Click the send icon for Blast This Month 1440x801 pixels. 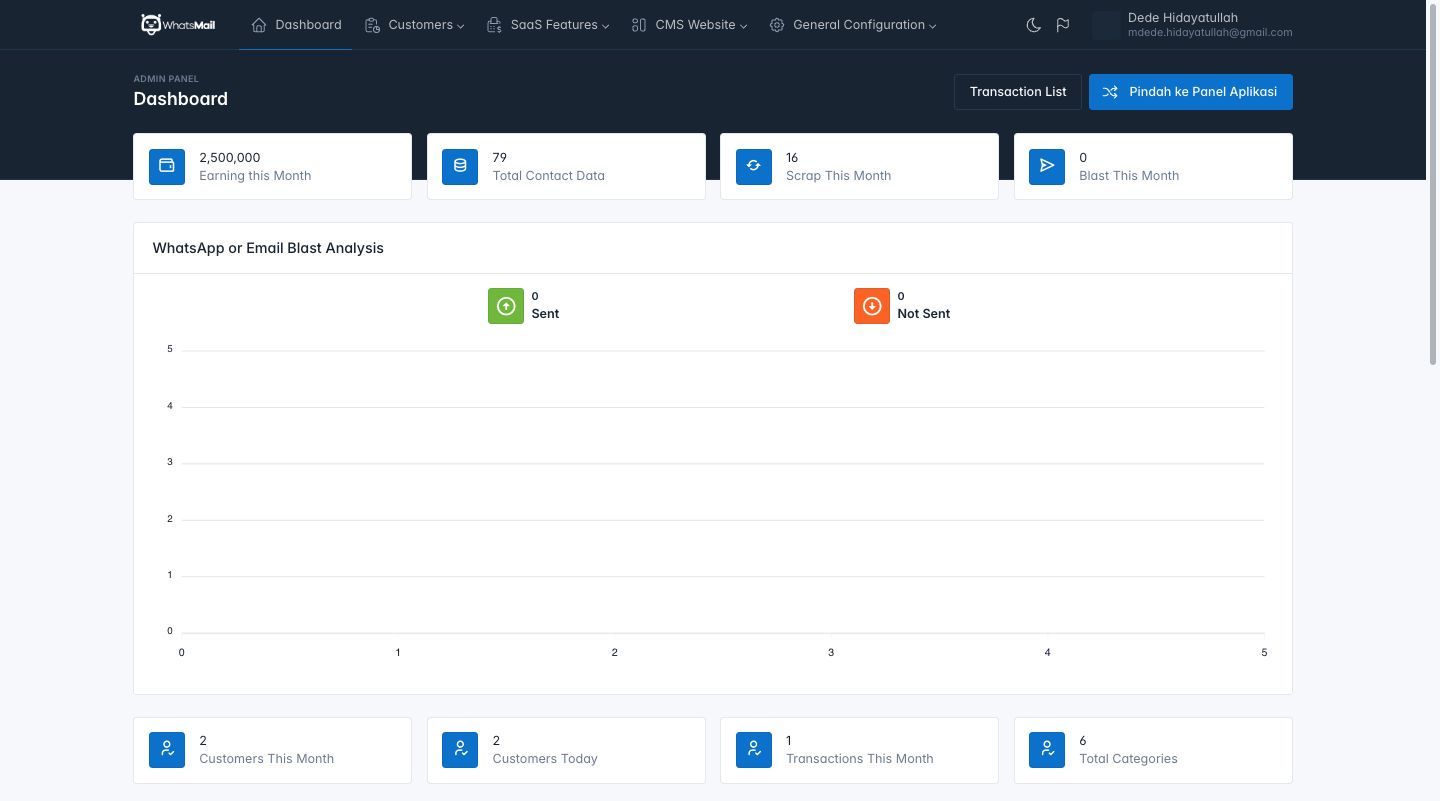[x=1047, y=166]
